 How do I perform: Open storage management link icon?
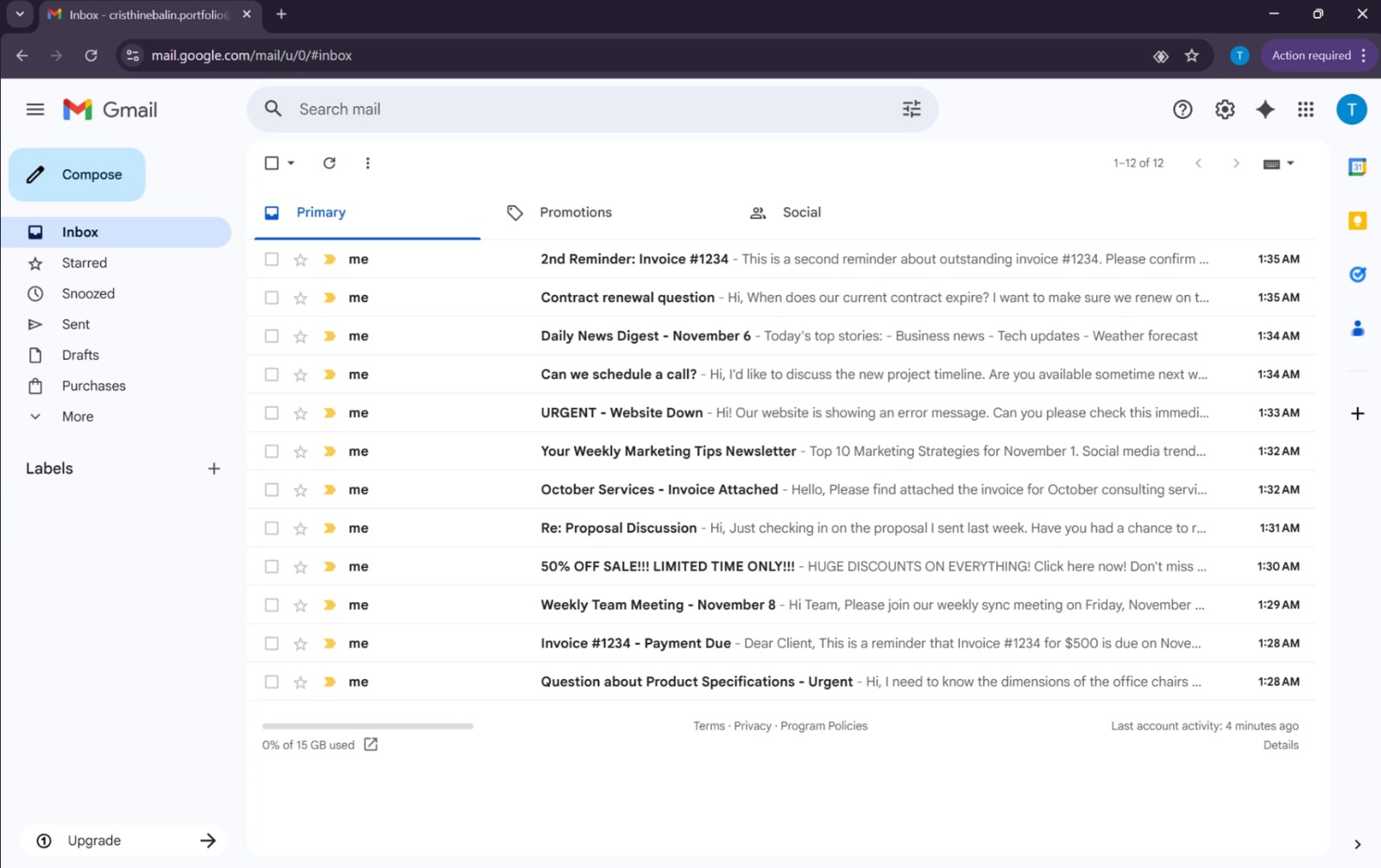click(x=371, y=745)
